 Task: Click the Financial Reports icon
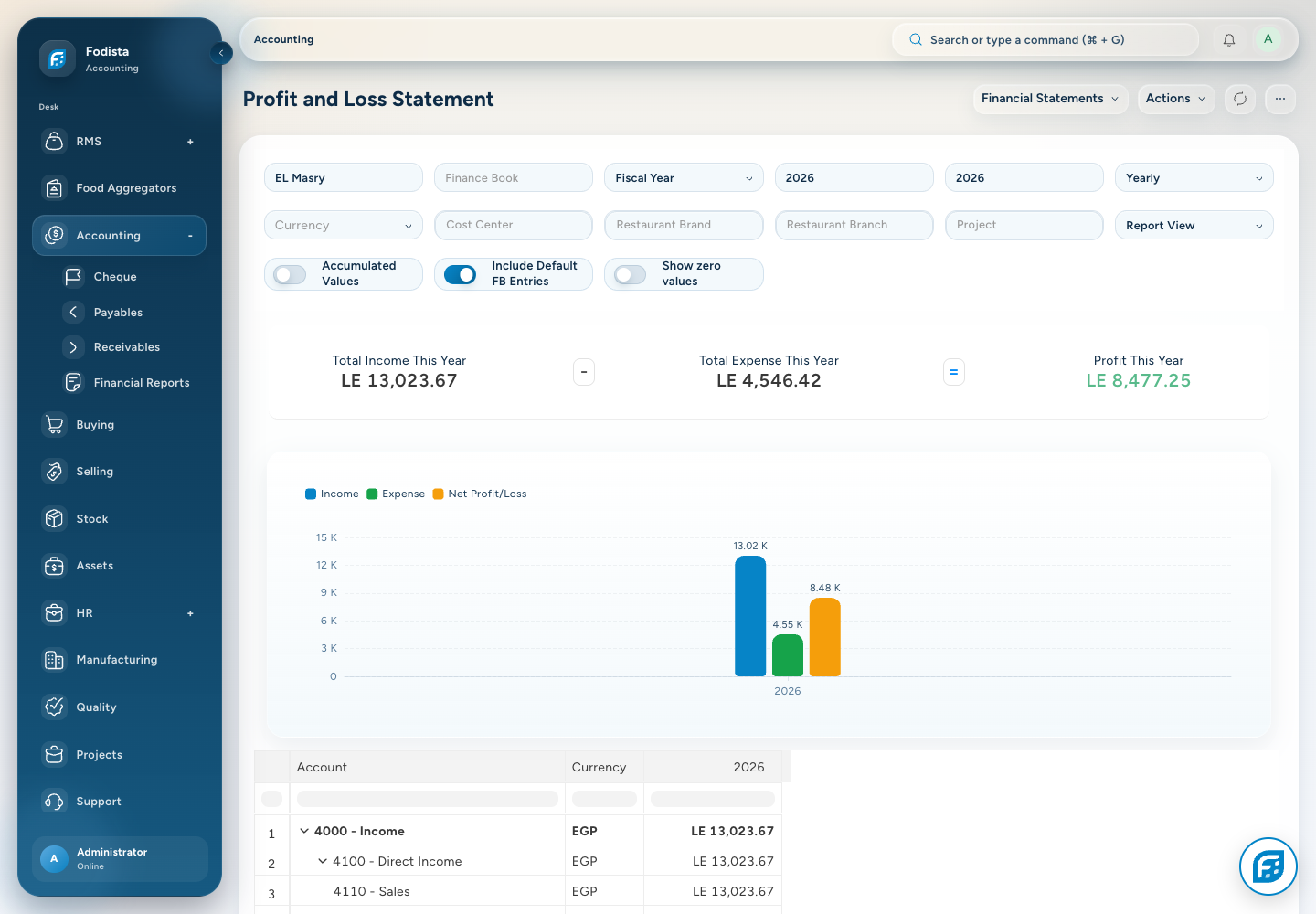[x=73, y=382]
